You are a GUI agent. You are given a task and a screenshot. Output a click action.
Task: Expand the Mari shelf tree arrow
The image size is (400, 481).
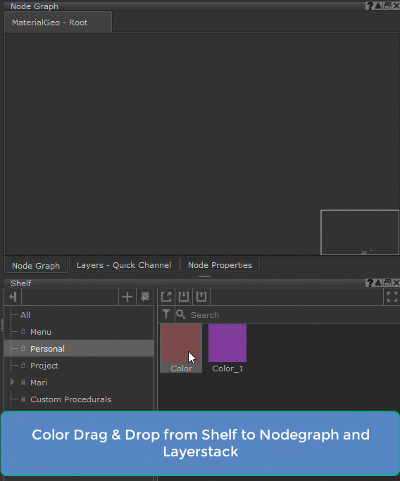(12, 382)
